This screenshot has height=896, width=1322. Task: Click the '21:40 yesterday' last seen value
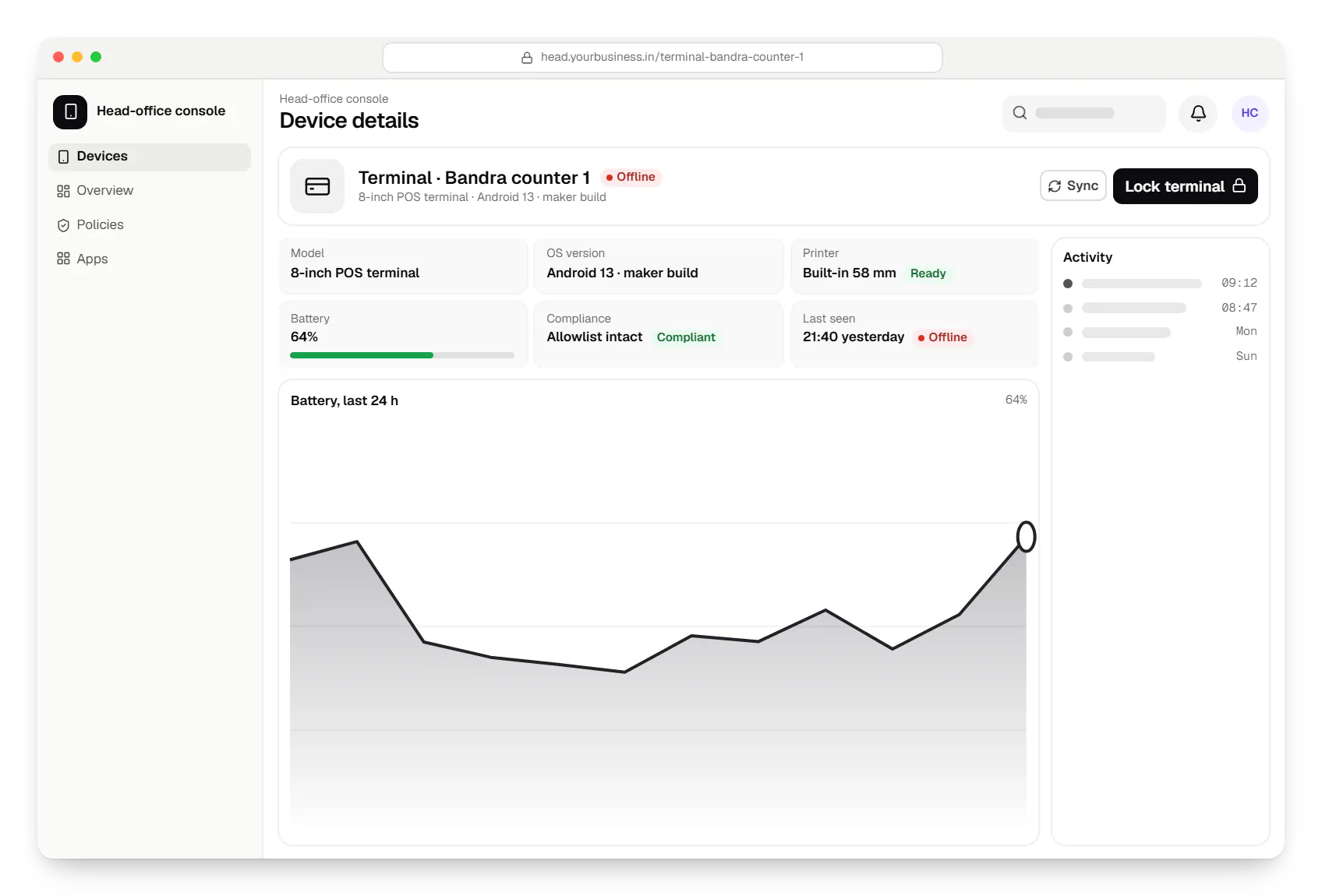coord(854,337)
